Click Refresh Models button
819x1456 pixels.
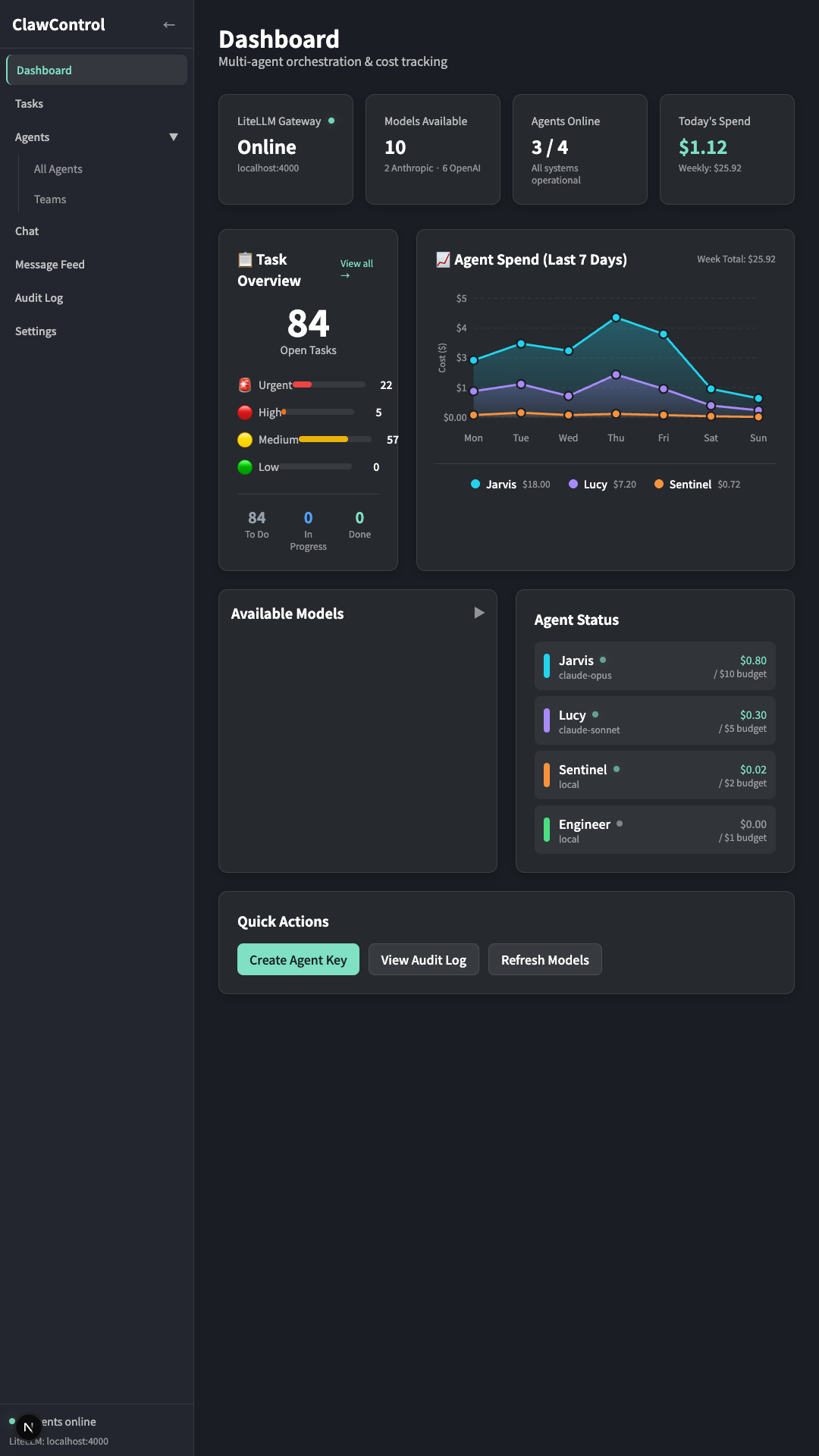544,959
